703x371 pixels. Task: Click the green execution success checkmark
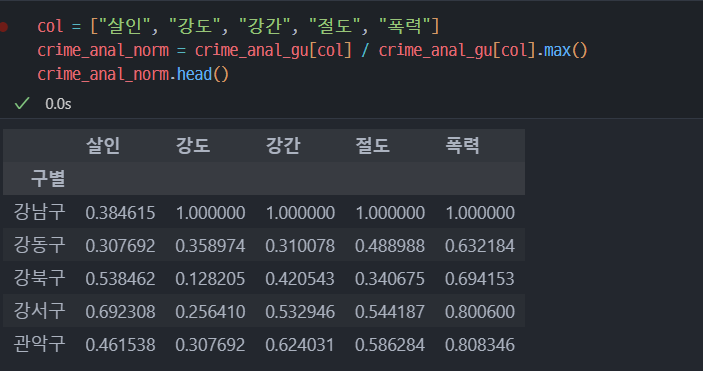[x=22, y=104]
